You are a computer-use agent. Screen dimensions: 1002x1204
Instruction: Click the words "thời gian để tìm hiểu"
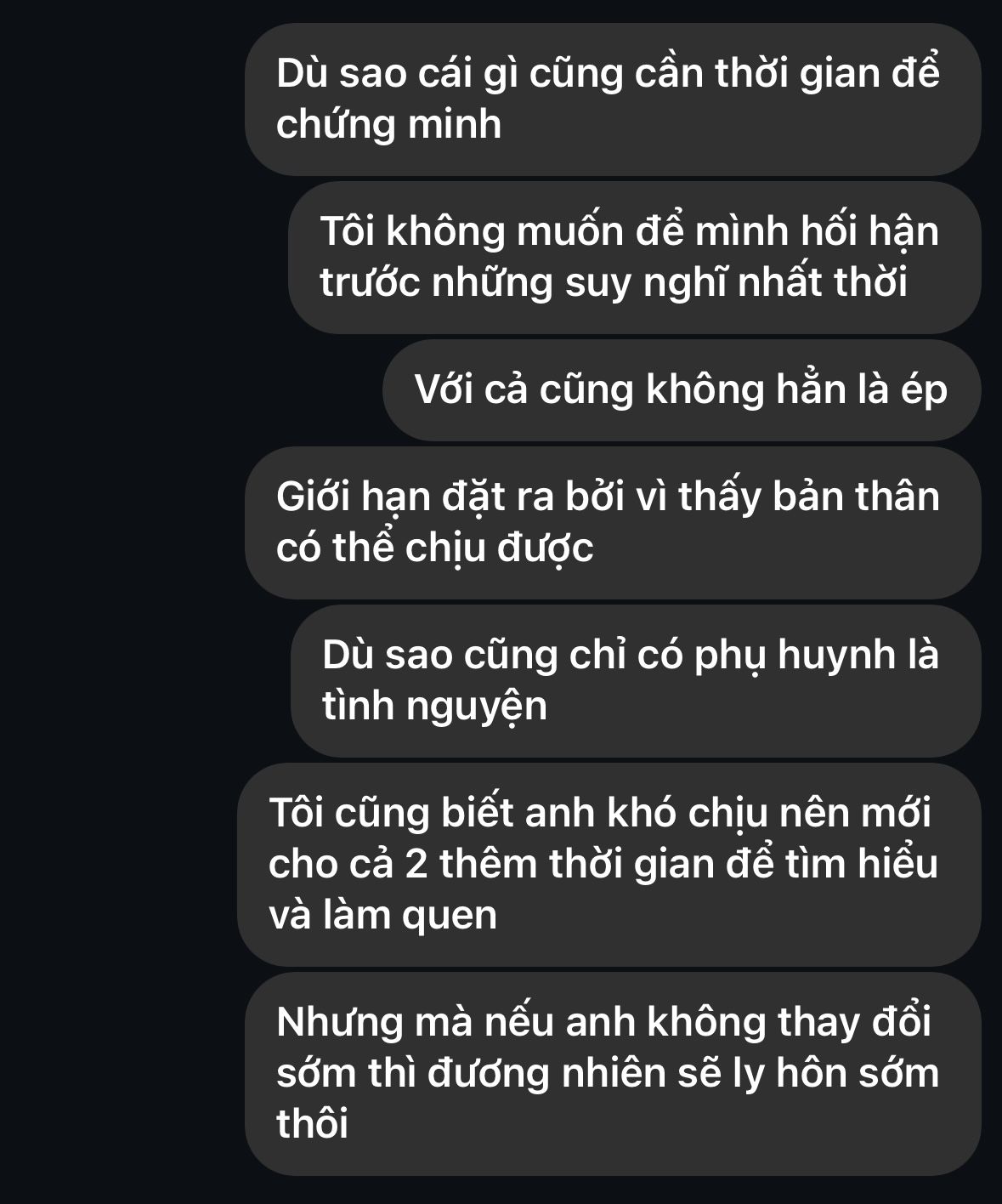coord(744,864)
